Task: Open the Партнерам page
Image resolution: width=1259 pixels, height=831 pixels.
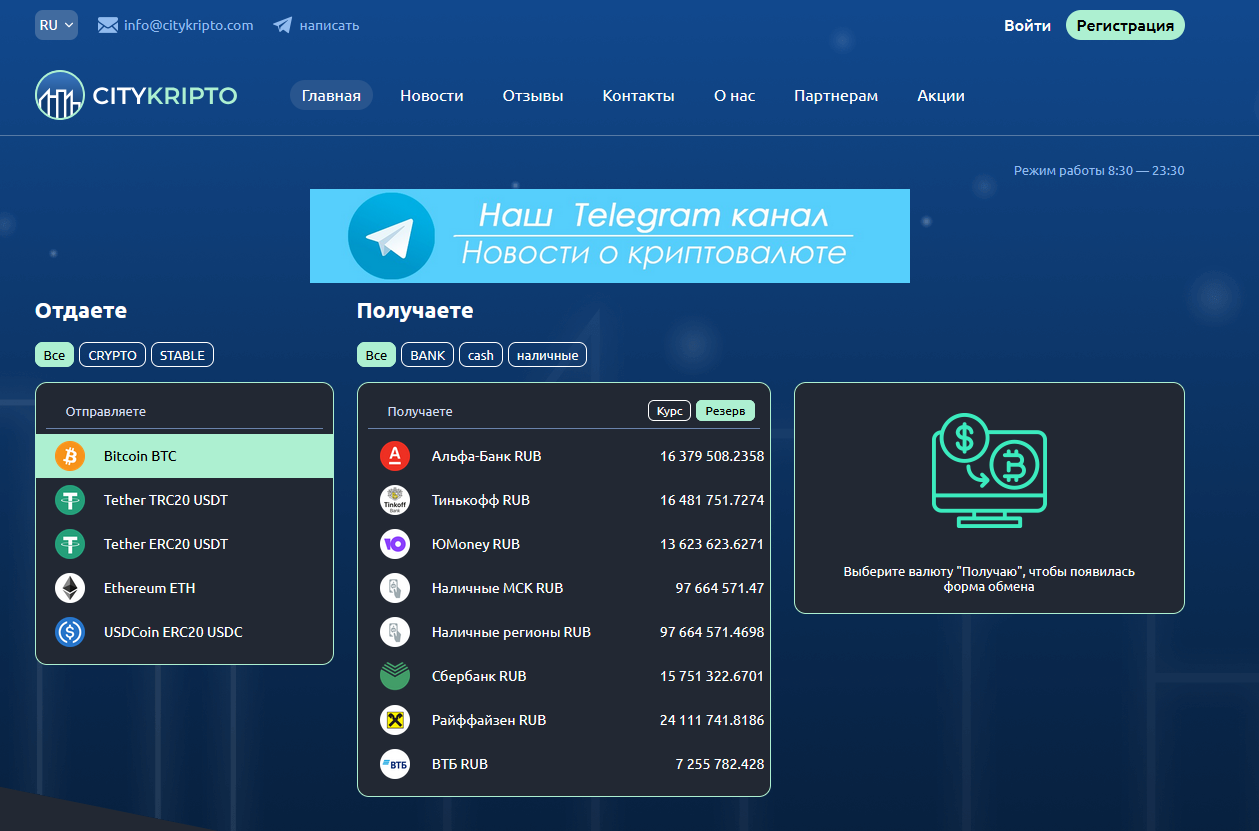Action: coord(835,95)
